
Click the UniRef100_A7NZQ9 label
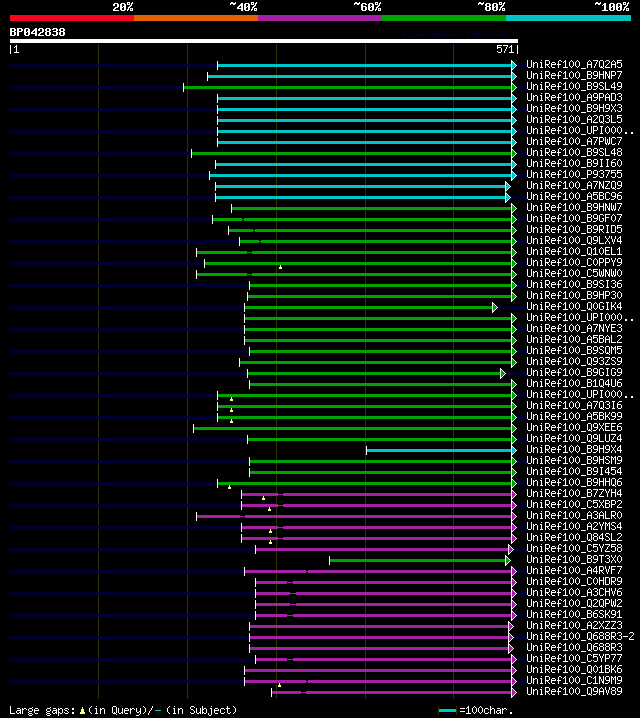(x=574, y=185)
